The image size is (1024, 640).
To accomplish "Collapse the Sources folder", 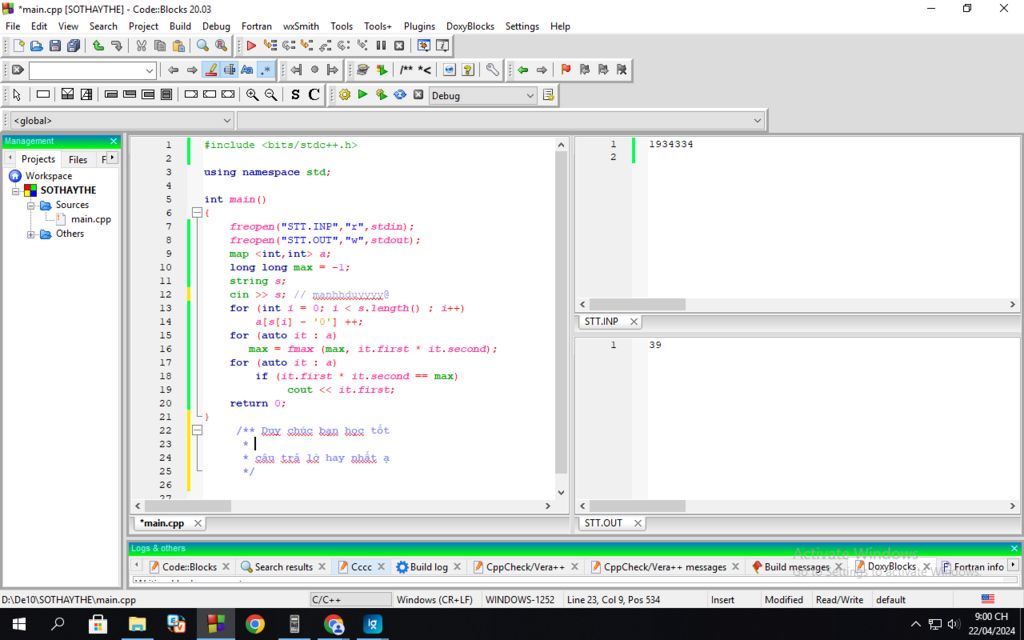I will click(x=31, y=205).
